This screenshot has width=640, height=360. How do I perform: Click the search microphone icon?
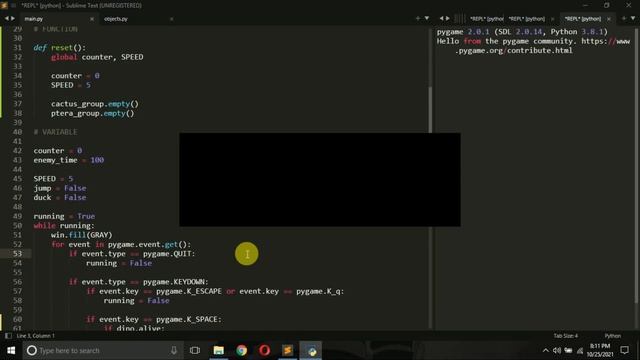[174, 350]
